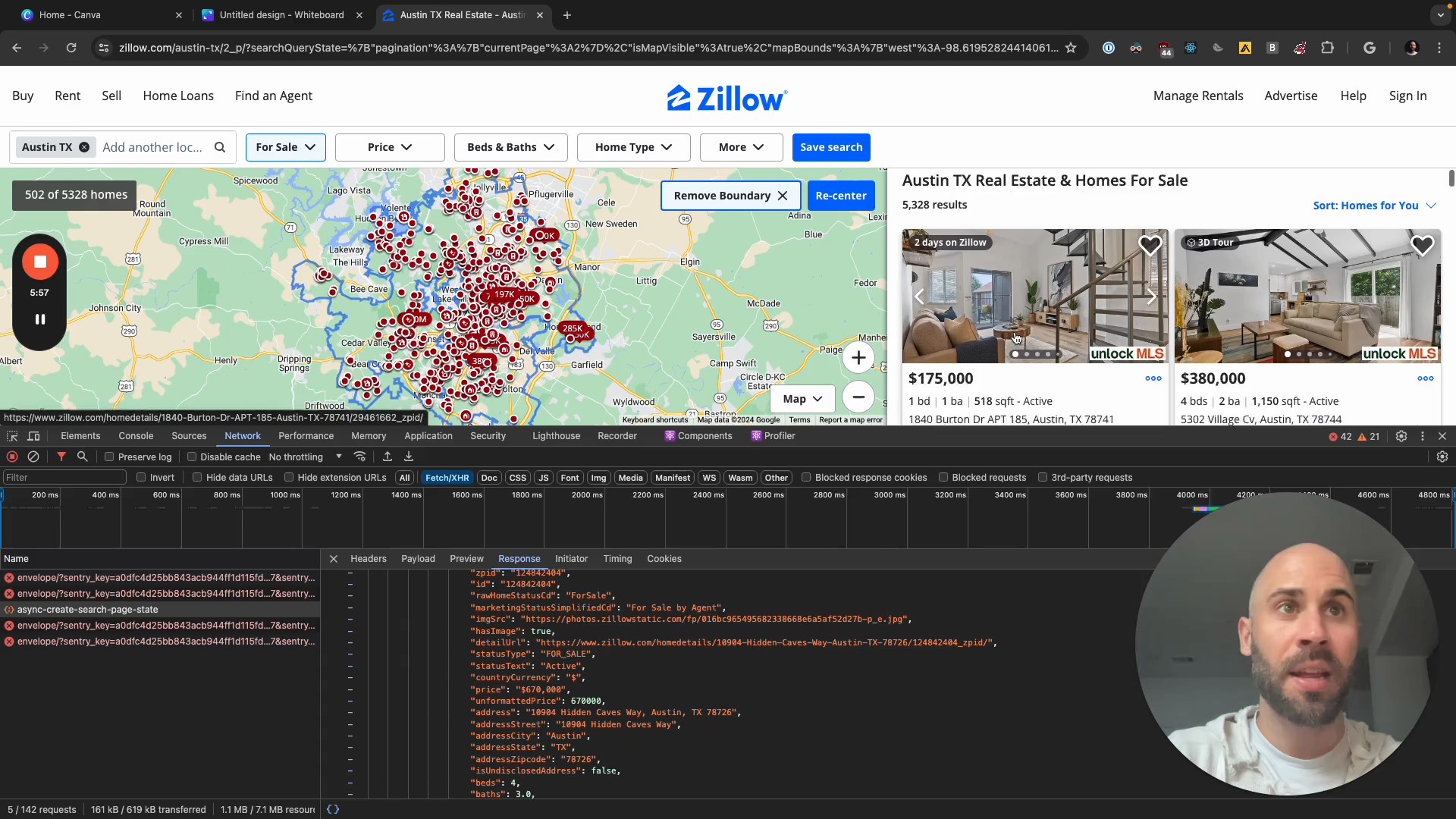Viewport: 1456px width, 819px height.
Task: Change the Sort: Homes for You option
Action: pyautogui.click(x=1375, y=206)
